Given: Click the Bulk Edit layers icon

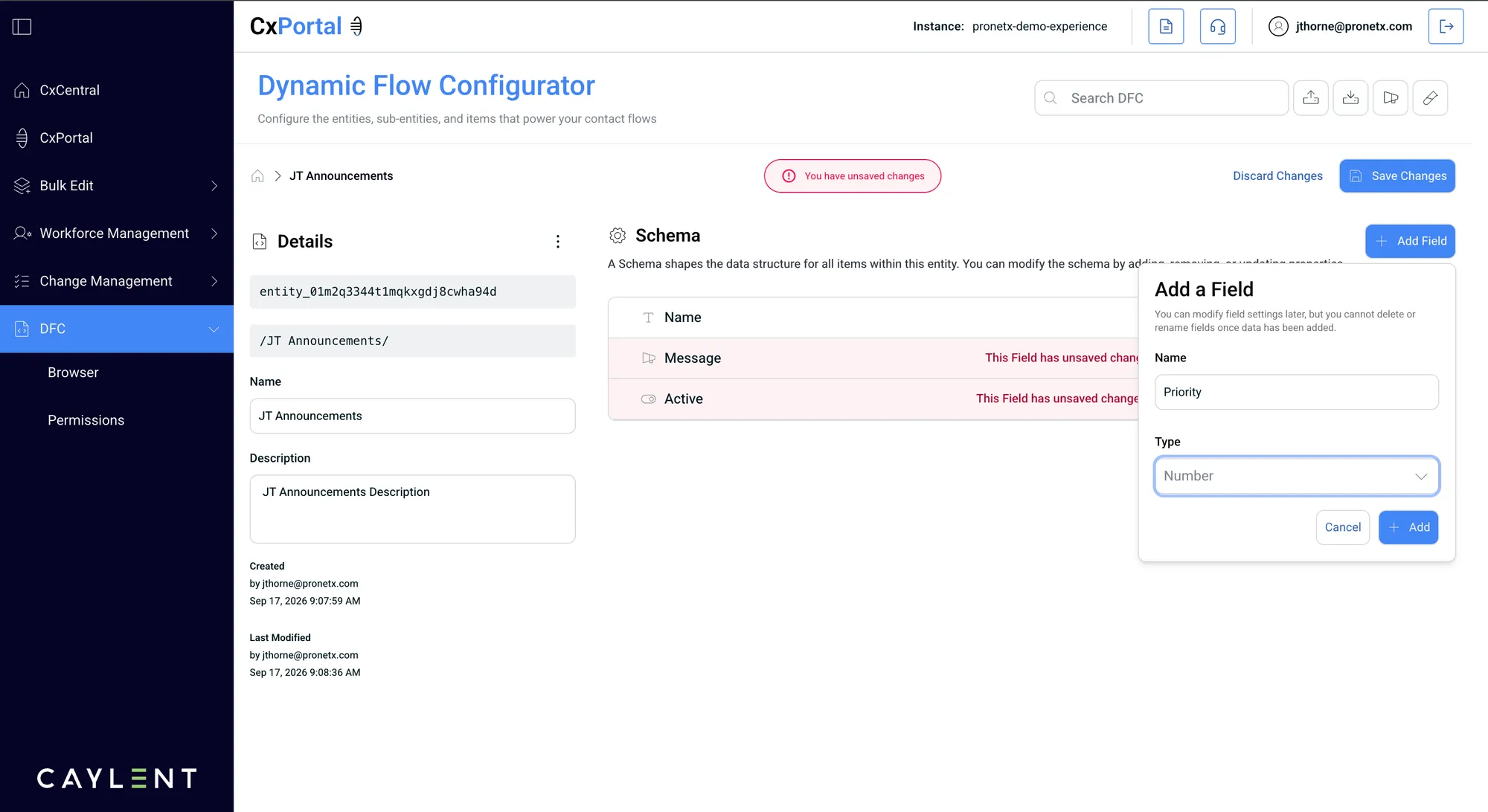Looking at the screenshot, I should point(22,185).
